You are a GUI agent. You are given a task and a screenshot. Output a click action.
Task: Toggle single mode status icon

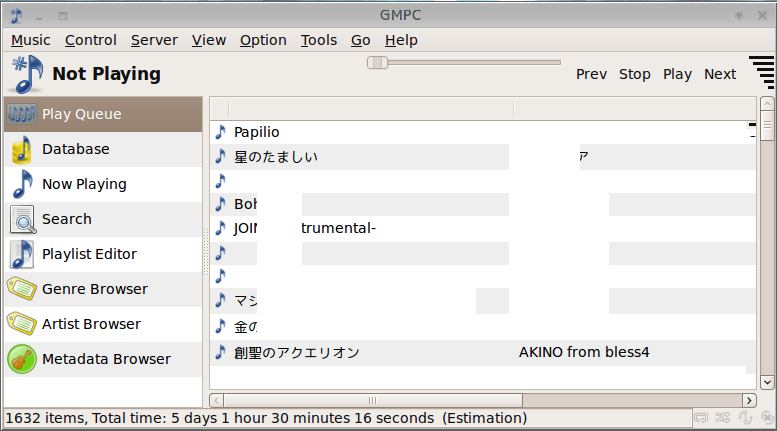coord(743,418)
